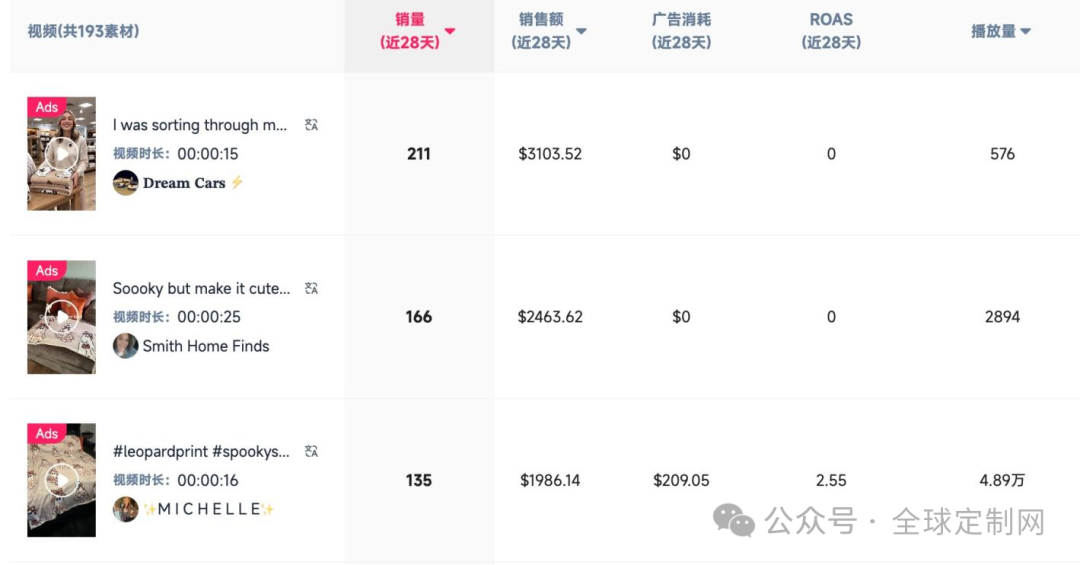Click the 广告消耗 (近28天) column header
1080x565 pixels.
681,31
